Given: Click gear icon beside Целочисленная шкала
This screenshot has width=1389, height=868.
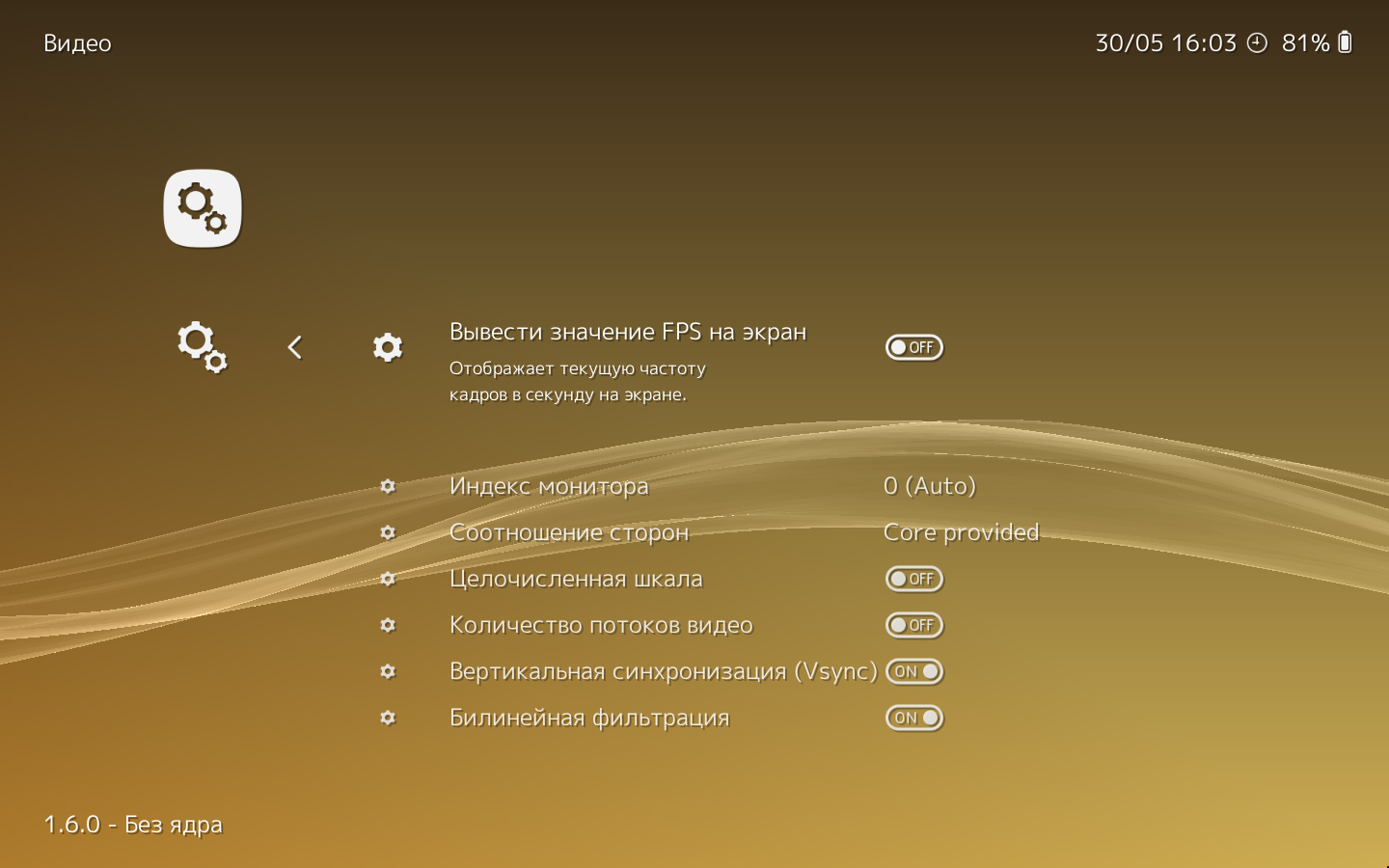Looking at the screenshot, I should click(388, 579).
